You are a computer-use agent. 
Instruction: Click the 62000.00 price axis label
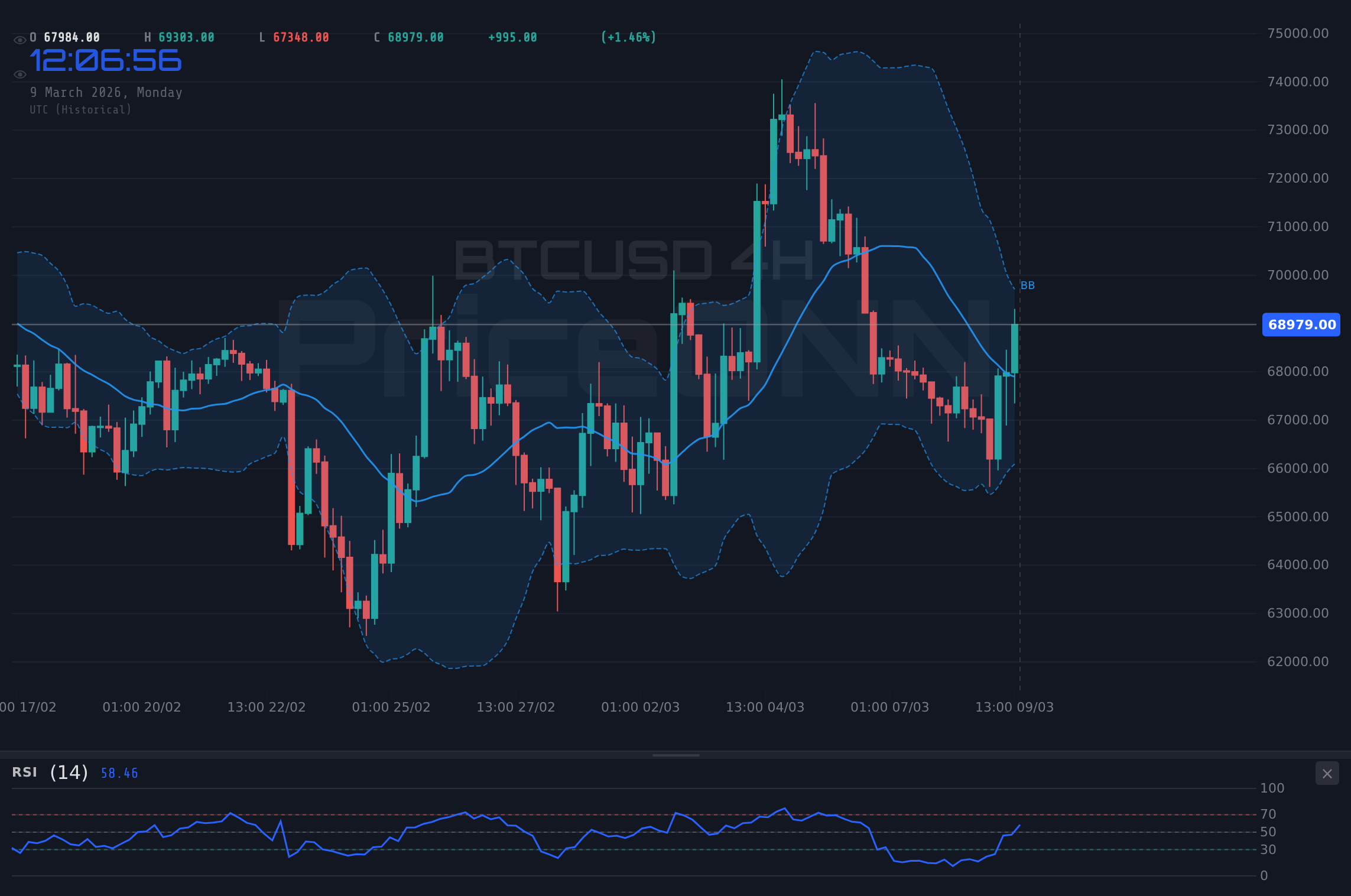point(1298,661)
